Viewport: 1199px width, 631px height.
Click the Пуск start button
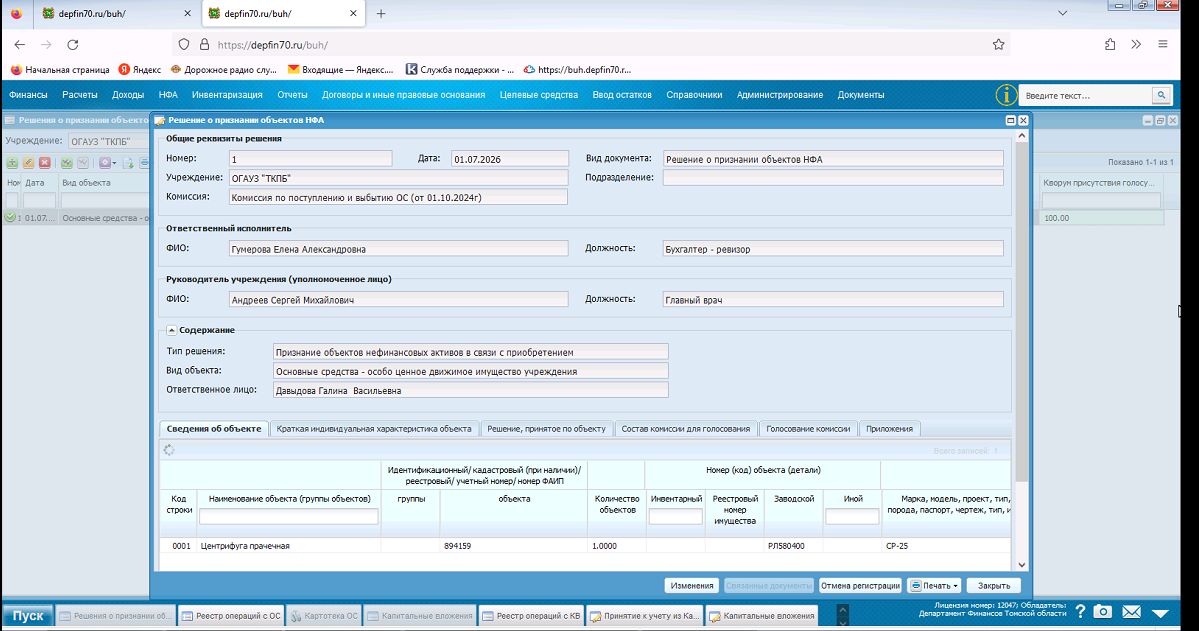[x=28, y=616]
